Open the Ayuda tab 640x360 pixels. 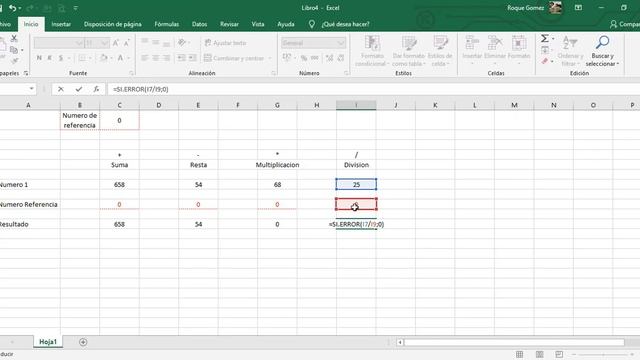pos(286,24)
